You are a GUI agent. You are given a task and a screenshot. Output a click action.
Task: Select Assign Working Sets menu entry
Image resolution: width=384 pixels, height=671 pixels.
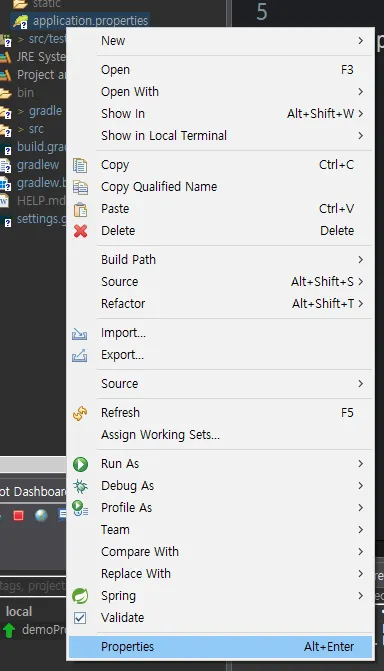pos(220,435)
